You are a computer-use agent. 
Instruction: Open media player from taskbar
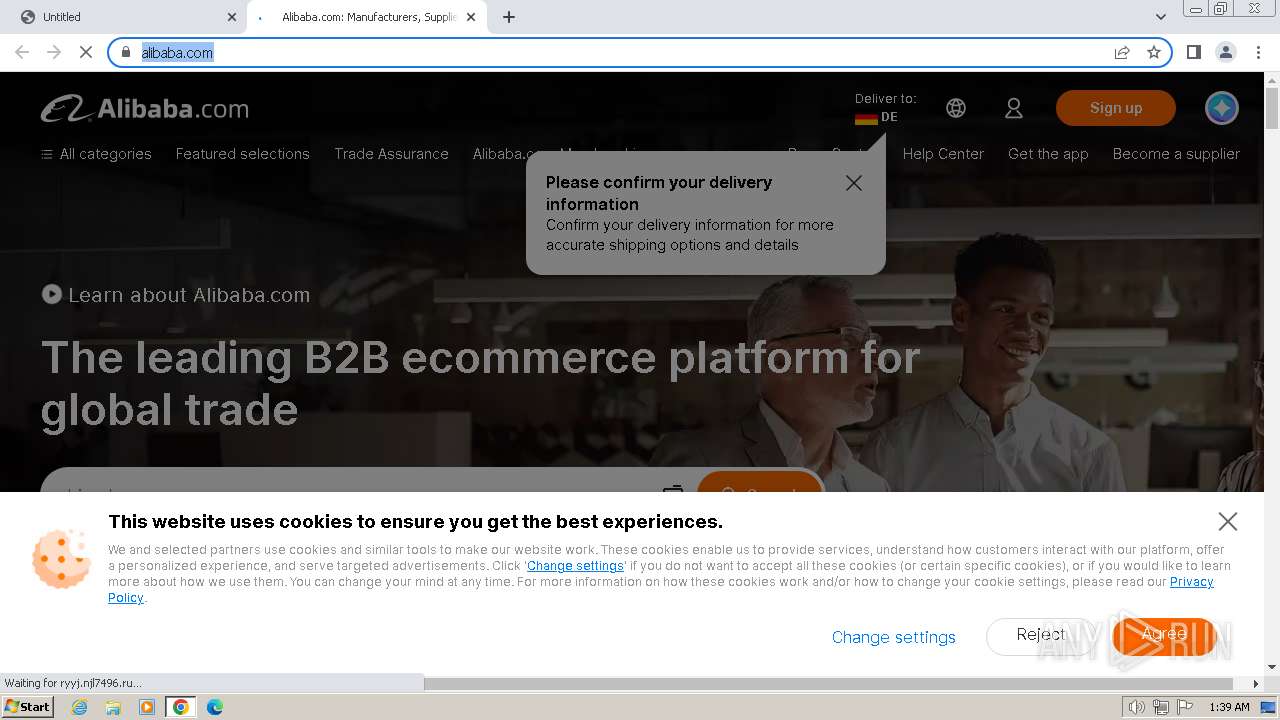pos(147,707)
